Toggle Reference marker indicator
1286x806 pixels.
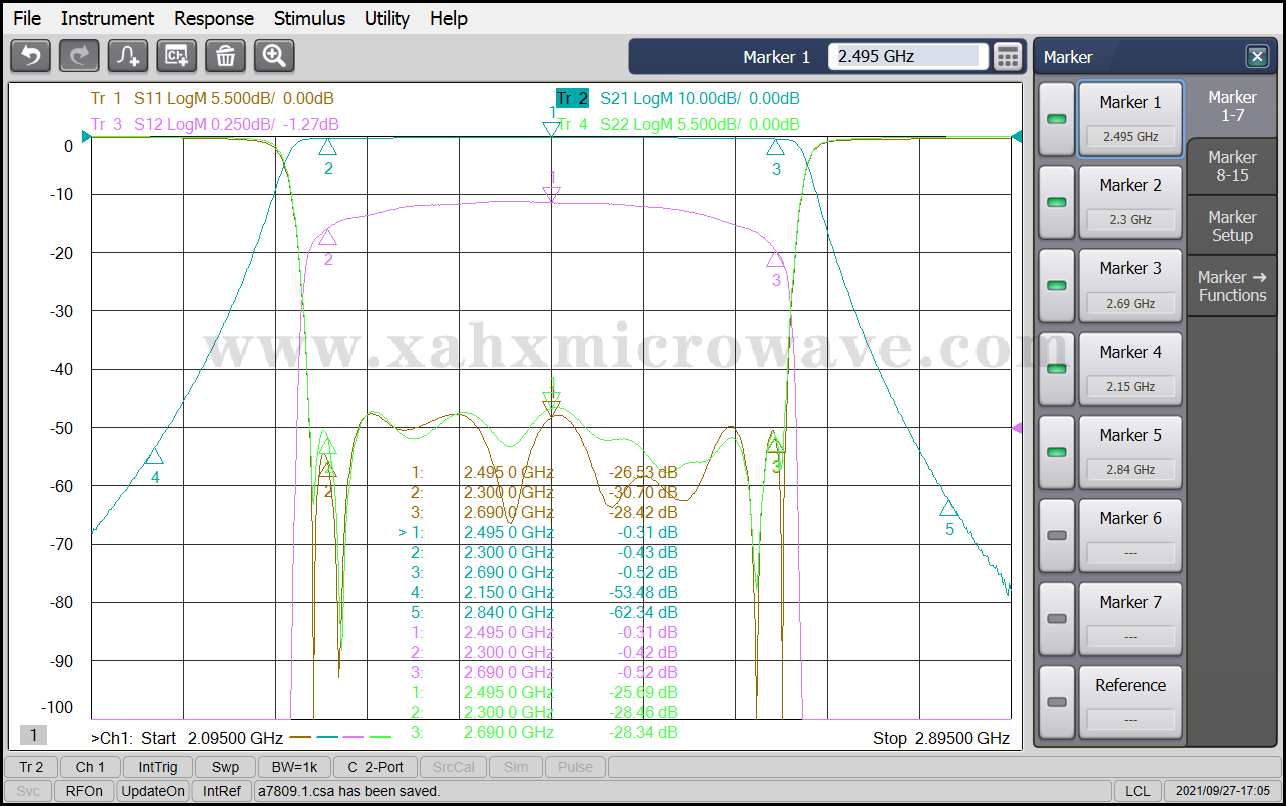click(x=1057, y=702)
